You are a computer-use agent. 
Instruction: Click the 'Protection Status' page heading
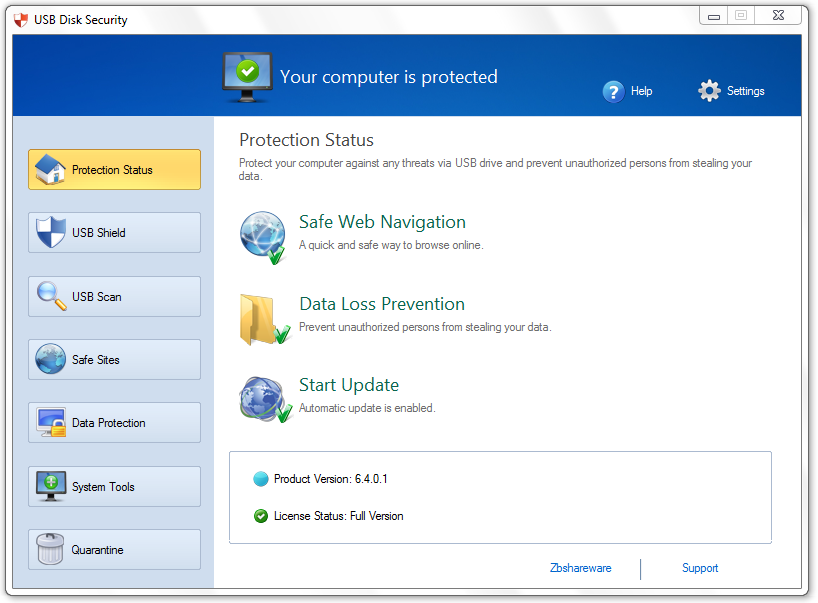click(306, 140)
